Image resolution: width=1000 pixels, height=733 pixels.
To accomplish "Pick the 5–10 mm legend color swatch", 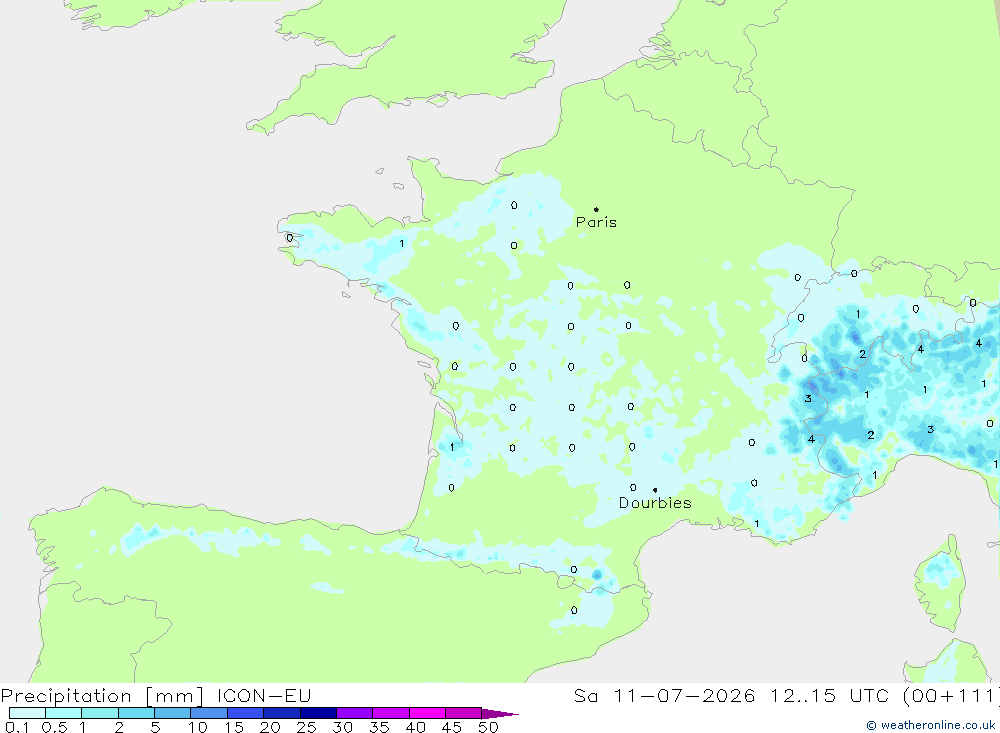I will (x=172, y=713).
